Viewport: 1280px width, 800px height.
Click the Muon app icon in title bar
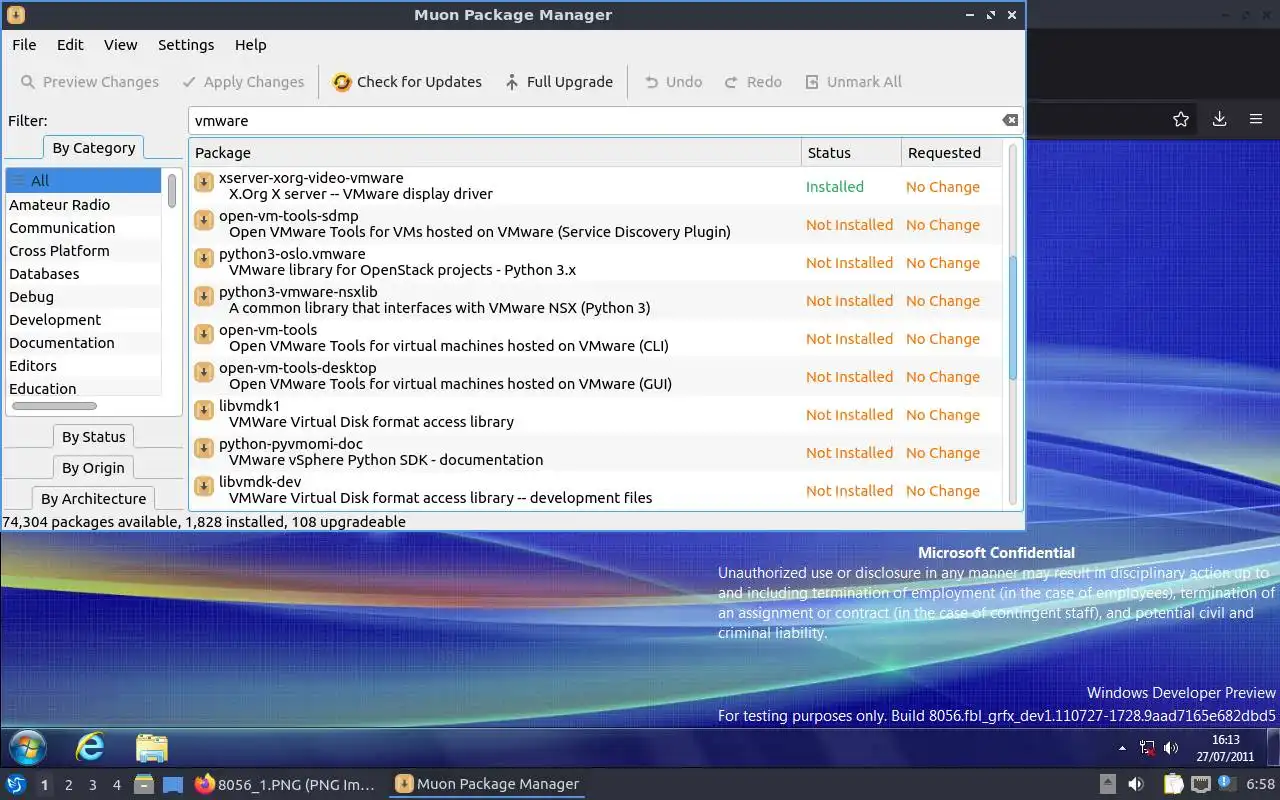(15, 15)
